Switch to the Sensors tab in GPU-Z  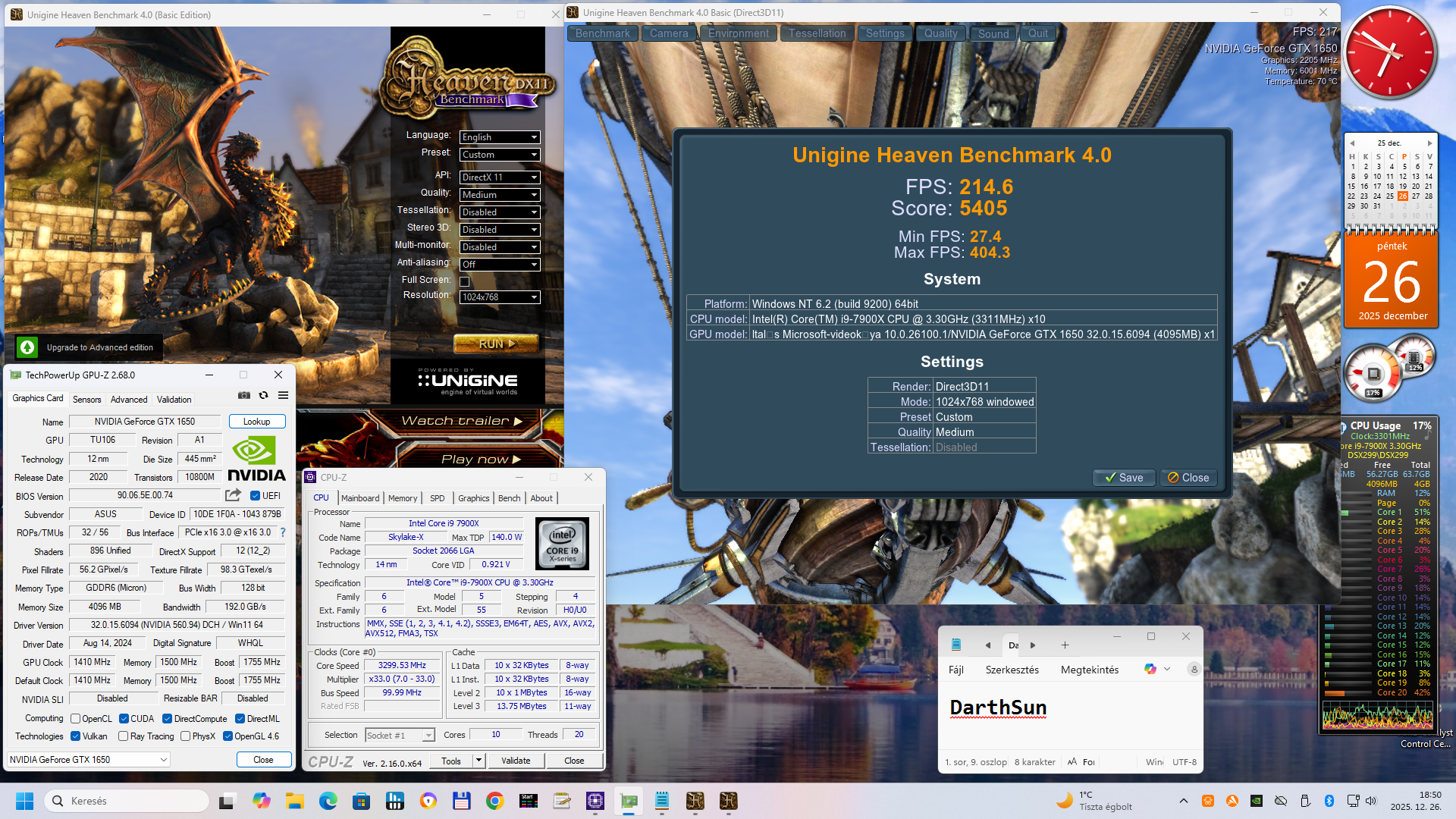[86, 400]
